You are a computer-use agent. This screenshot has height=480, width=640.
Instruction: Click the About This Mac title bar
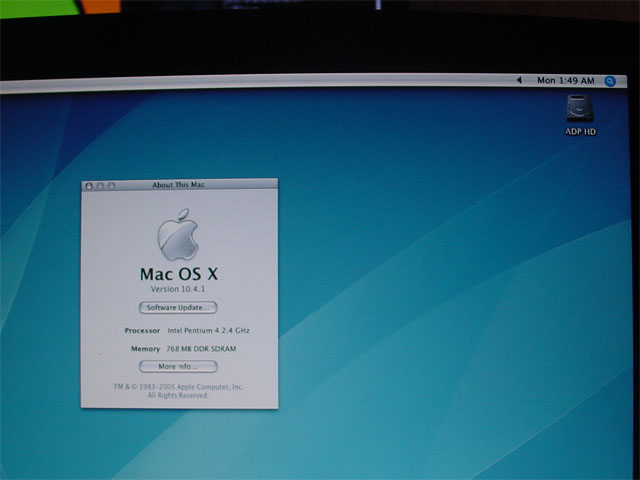[x=180, y=184]
